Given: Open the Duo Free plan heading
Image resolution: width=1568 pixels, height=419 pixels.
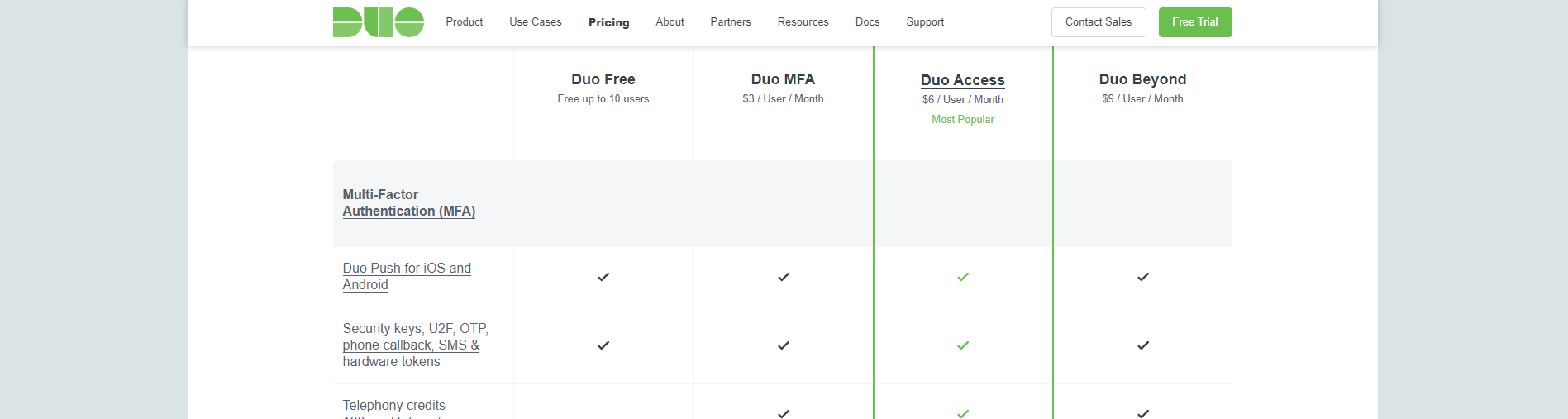Looking at the screenshot, I should point(603,79).
